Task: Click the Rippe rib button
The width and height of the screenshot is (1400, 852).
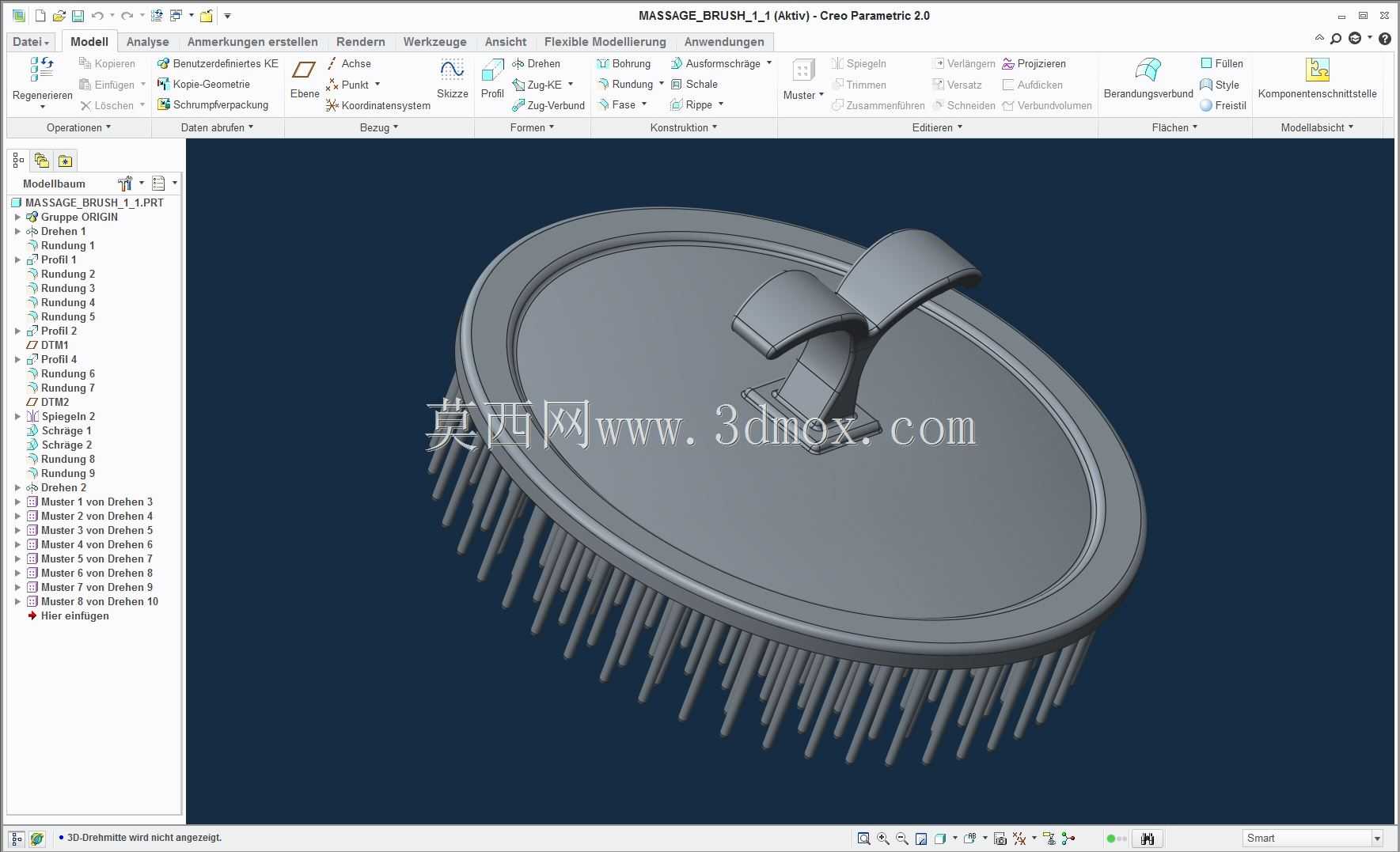Action: [x=691, y=104]
